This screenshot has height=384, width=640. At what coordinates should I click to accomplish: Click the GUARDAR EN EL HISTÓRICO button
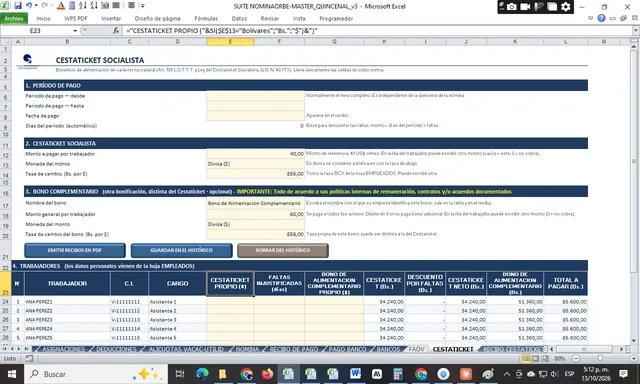coord(182,250)
